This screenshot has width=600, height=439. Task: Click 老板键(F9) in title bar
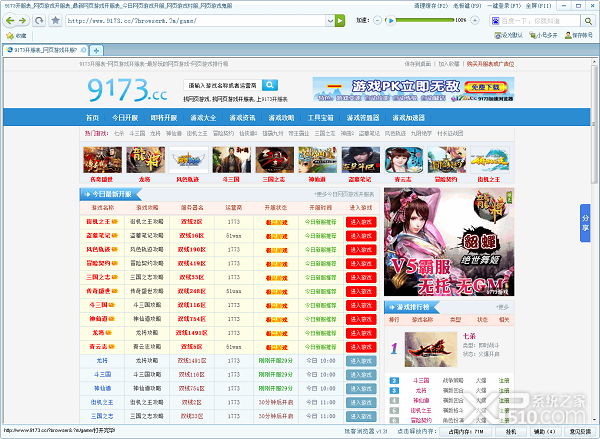[x=467, y=6]
